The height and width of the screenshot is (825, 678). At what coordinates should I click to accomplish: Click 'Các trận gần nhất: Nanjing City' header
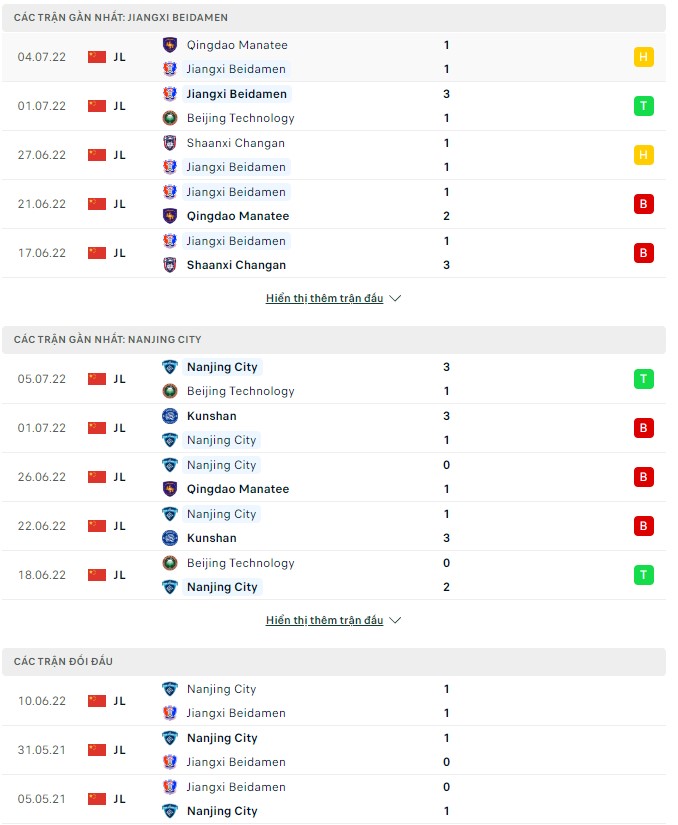pyautogui.click(x=108, y=340)
